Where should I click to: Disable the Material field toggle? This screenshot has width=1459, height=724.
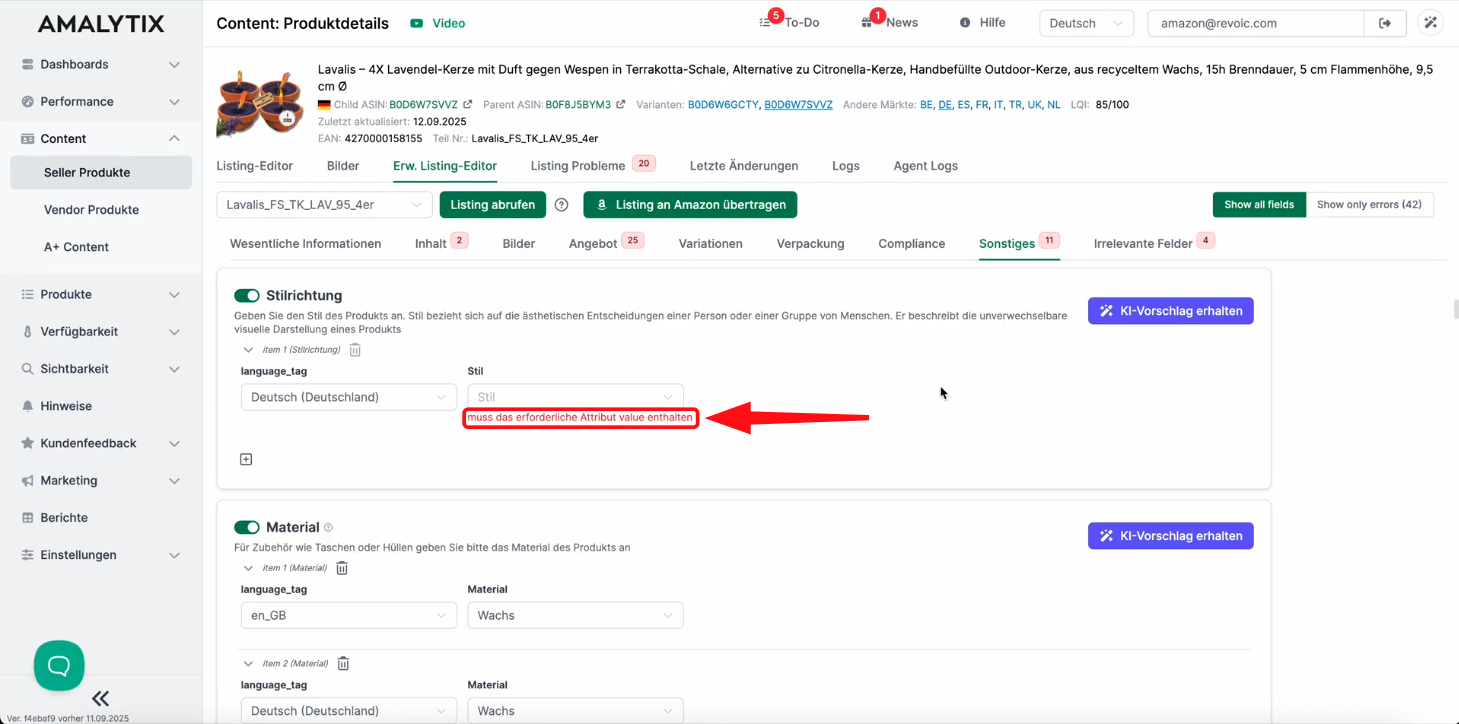pos(246,527)
